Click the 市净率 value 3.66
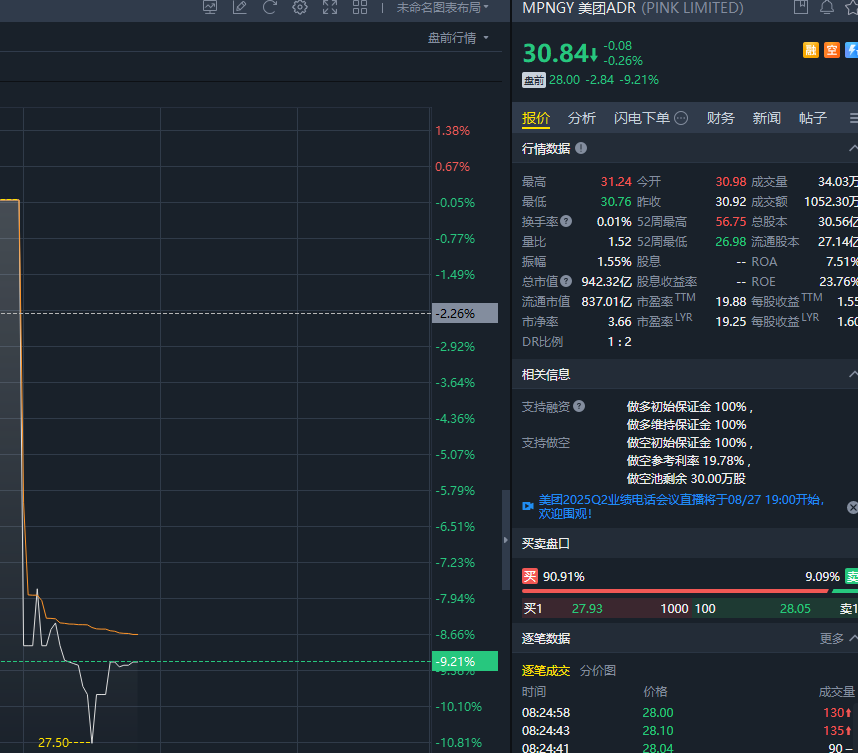 pos(619,322)
